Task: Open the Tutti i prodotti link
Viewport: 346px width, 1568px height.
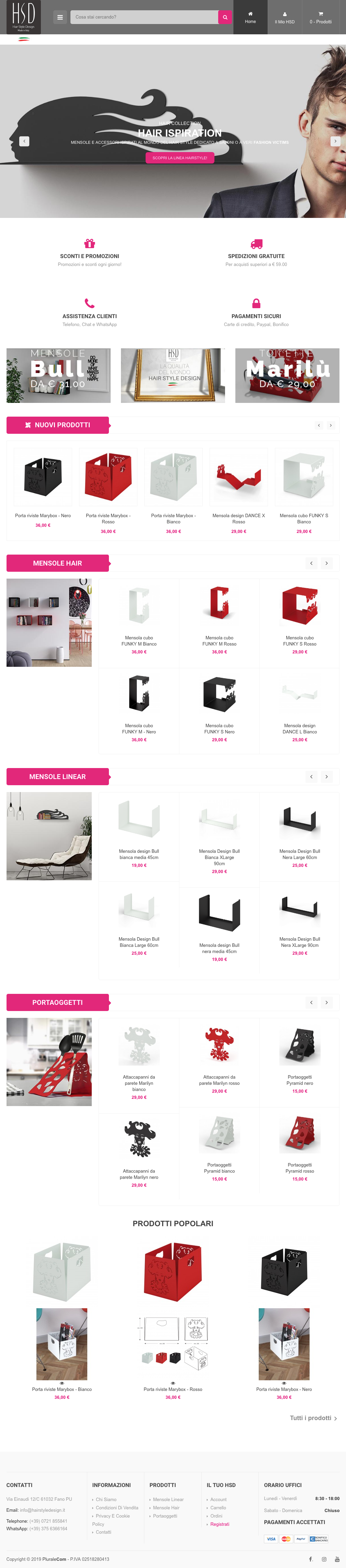Action: pyautogui.click(x=313, y=1418)
